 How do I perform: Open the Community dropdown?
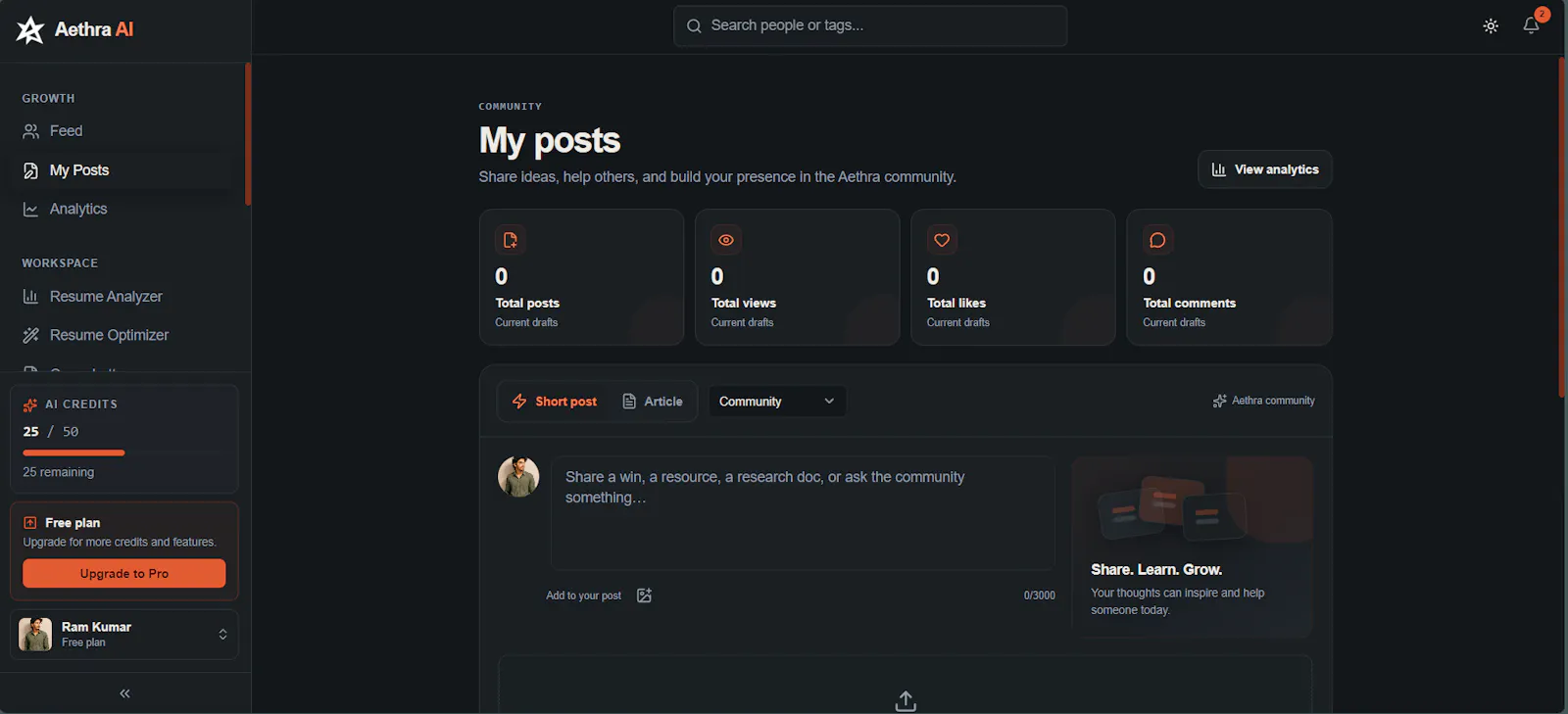coord(777,402)
